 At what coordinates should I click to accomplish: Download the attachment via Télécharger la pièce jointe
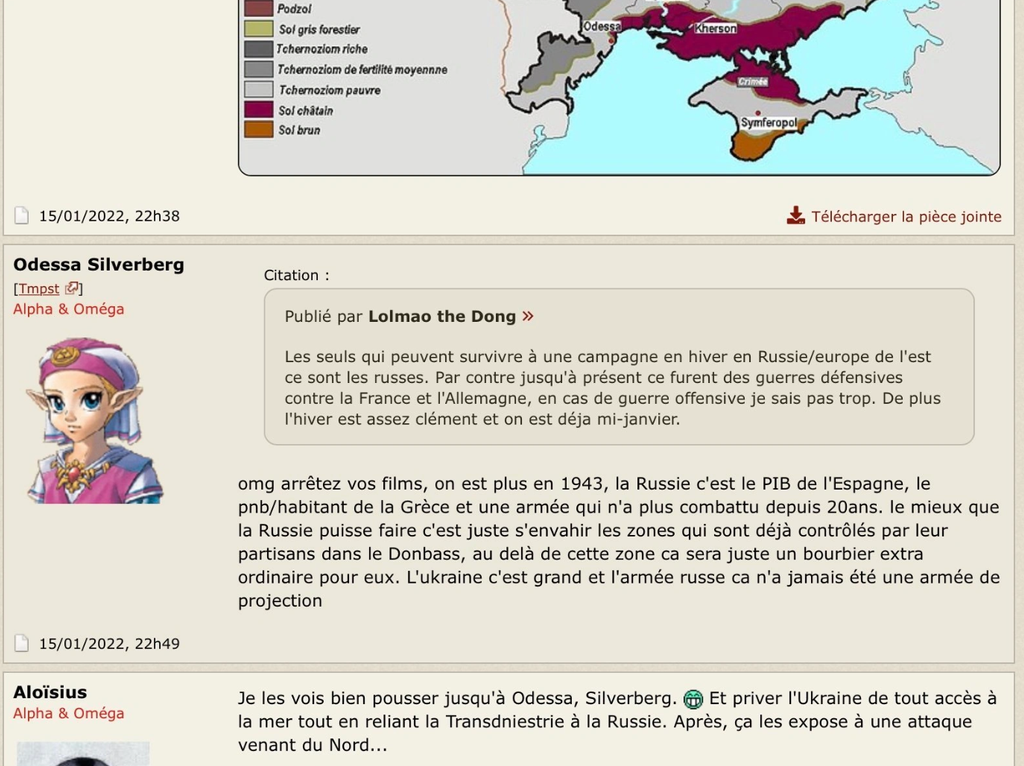point(906,216)
